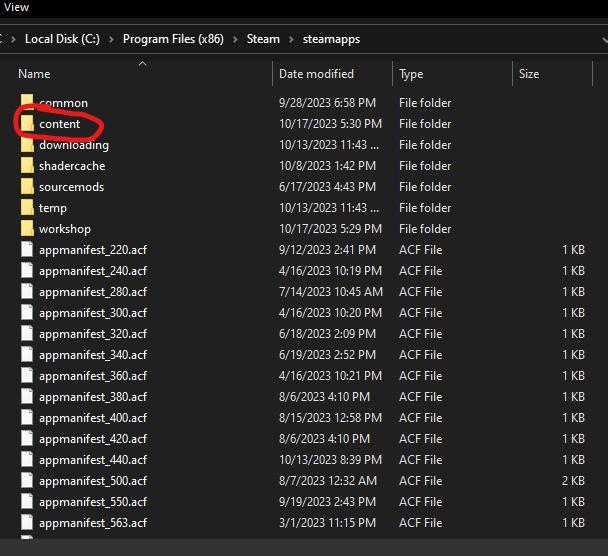Go to Program Files (x86) breadcrumb
This screenshot has width=608, height=556.
click(173, 39)
